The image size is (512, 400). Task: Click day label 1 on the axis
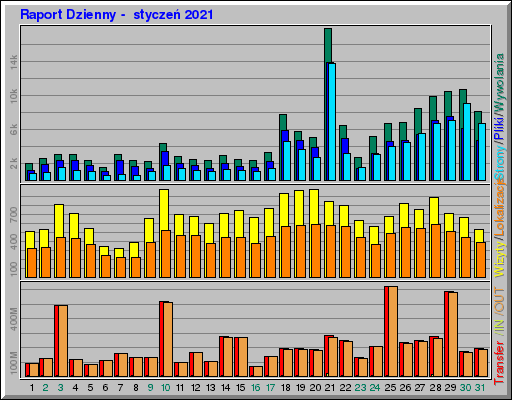point(32,388)
